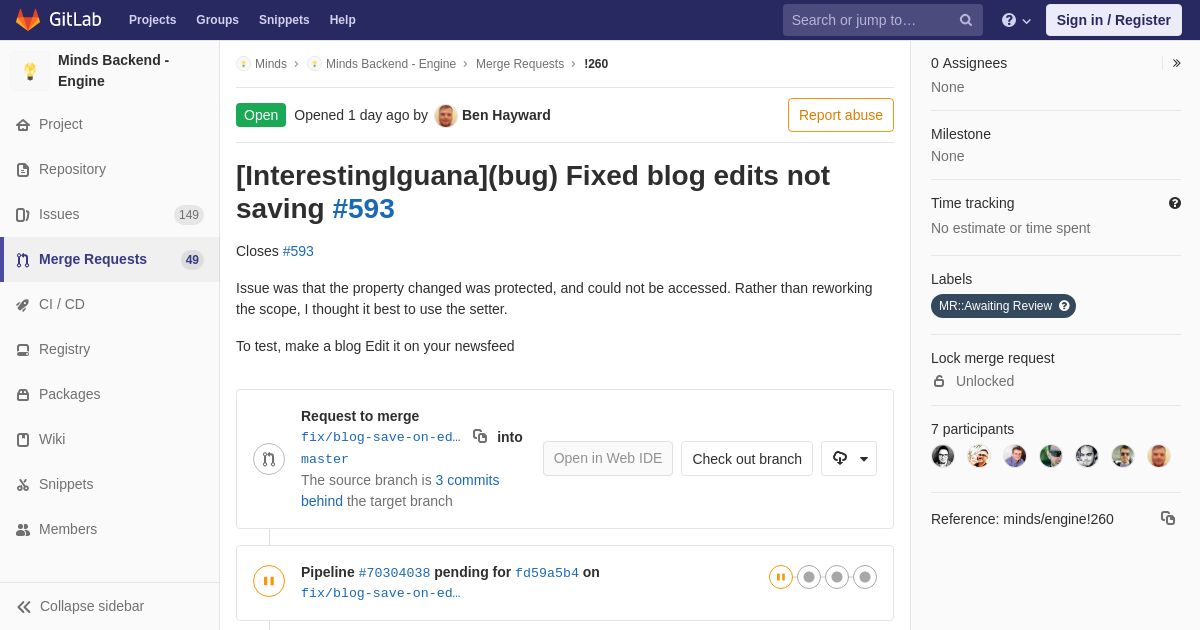This screenshot has height=630, width=1200.
Task: Copy the merge request reference
Action: pos(1168,518)
